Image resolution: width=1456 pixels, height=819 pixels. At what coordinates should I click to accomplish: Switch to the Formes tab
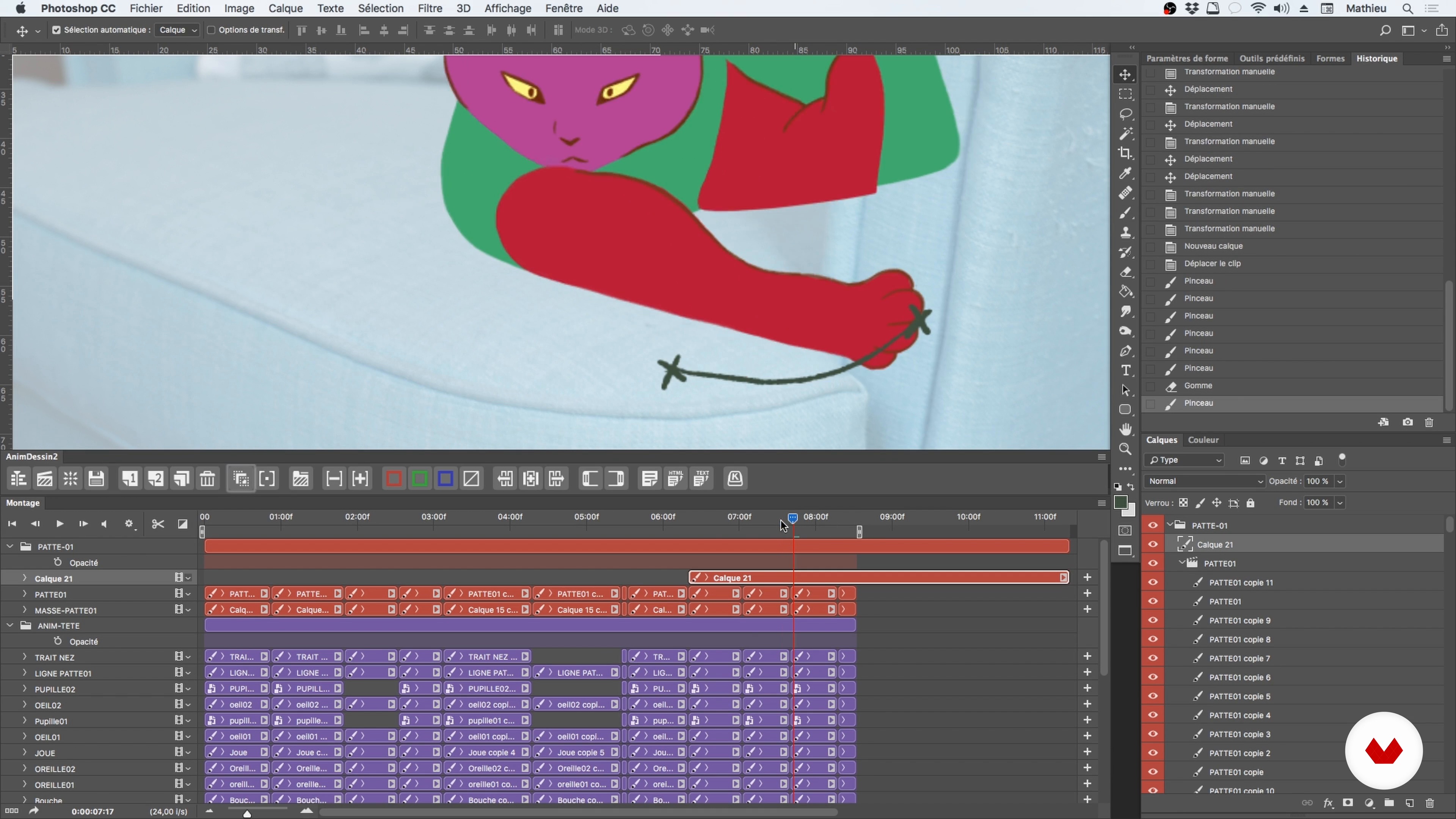[1330, 58]
